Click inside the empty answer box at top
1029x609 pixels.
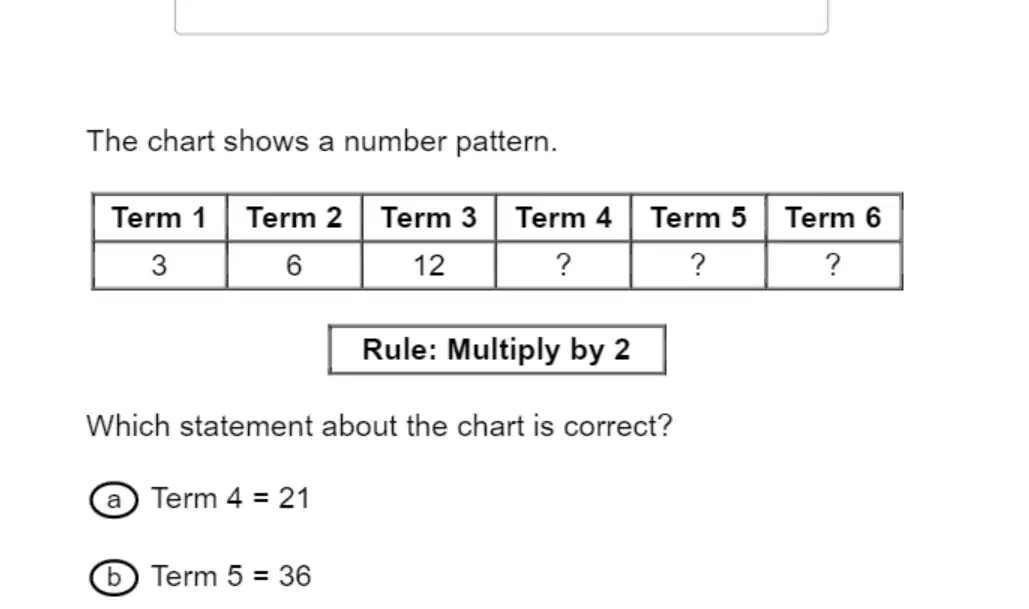click(501, 16)
